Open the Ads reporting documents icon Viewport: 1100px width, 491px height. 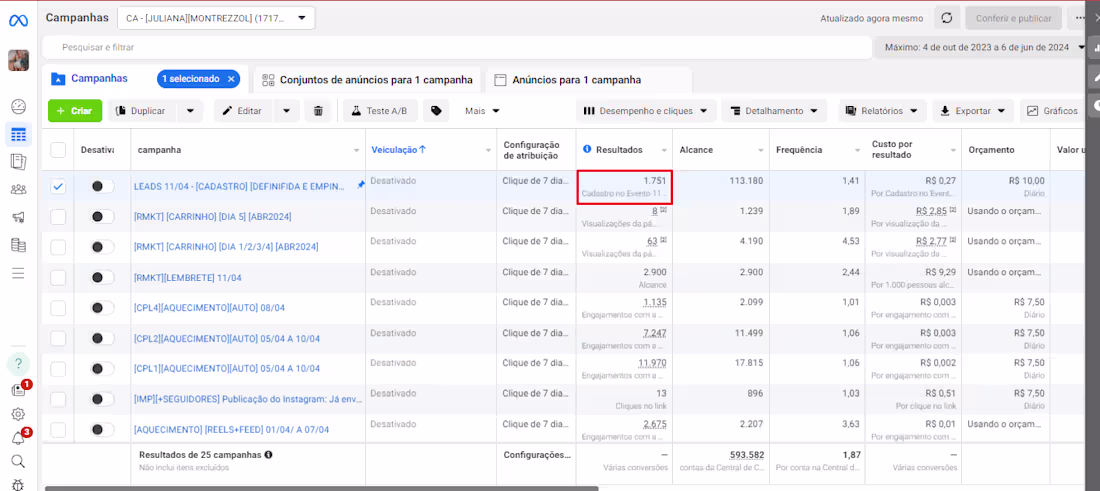click(18, 162)
